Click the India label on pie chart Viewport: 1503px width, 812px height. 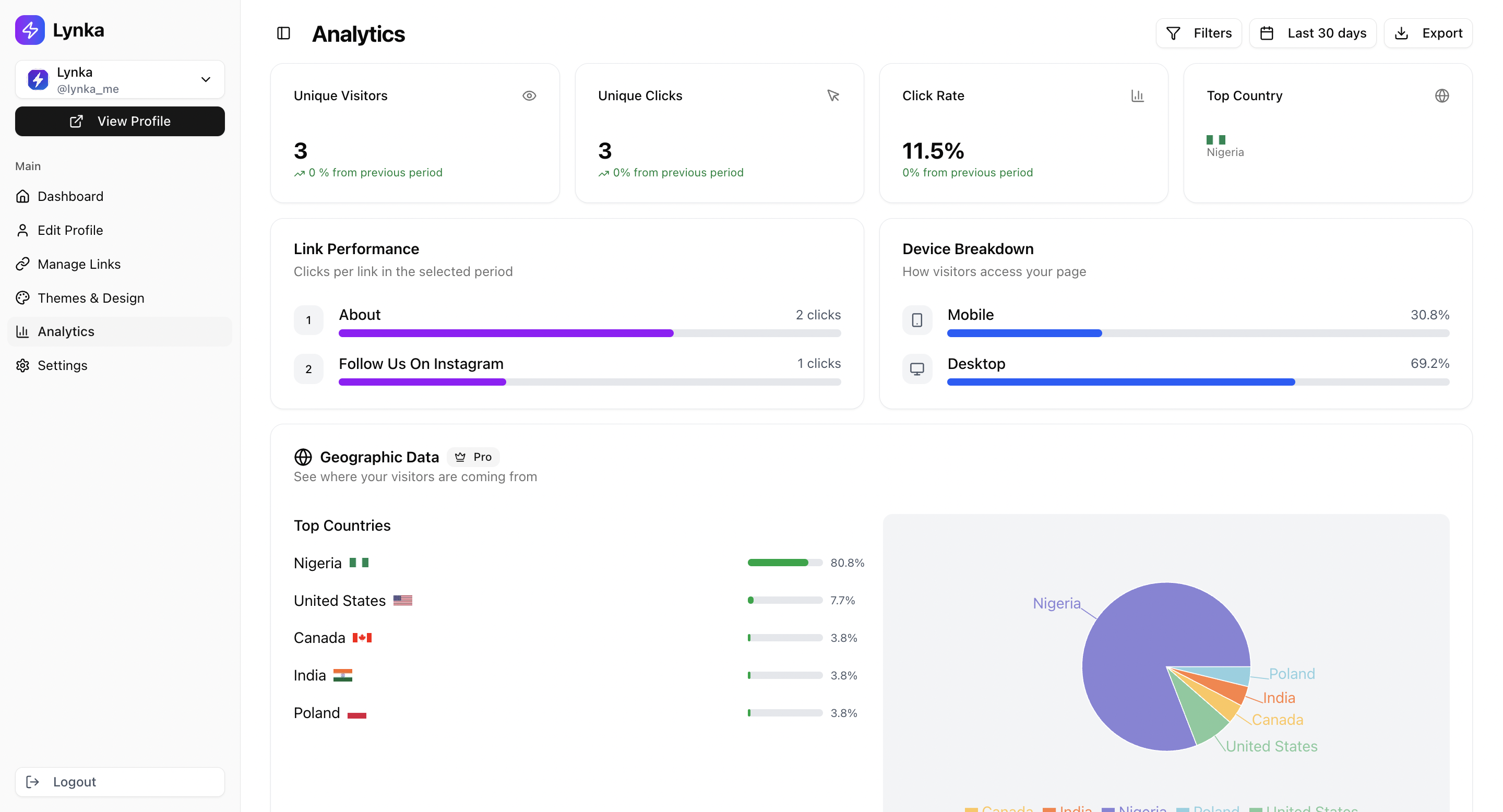click(x=1279, y=698)
